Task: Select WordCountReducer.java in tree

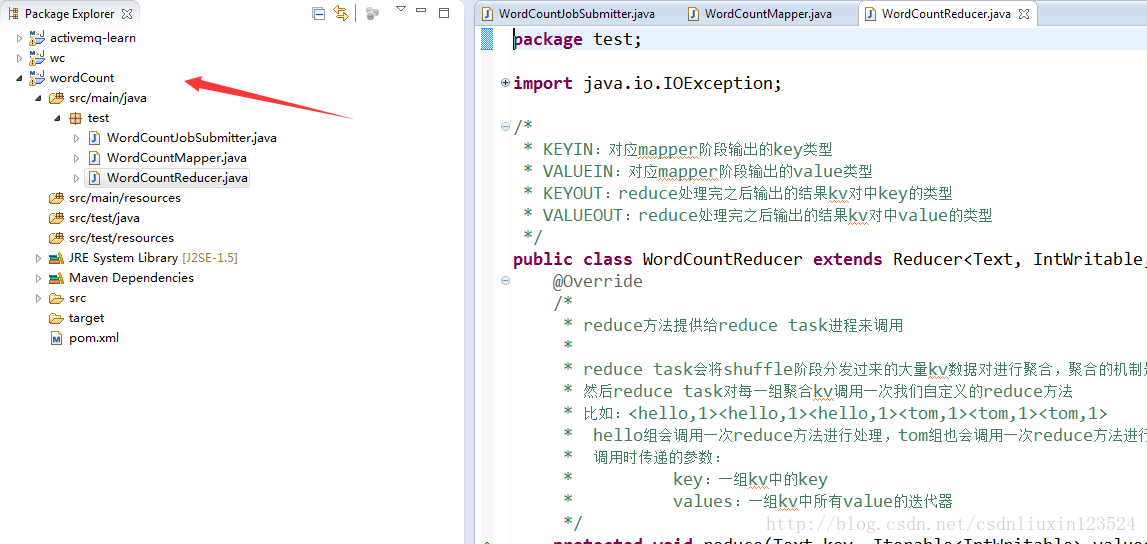Action: (178, 178)
